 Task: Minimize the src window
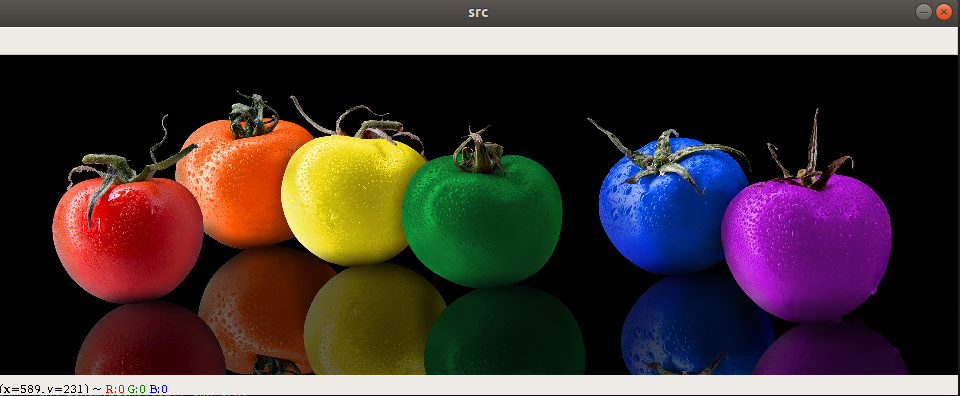pyautogui.click(x=924, y=12)
